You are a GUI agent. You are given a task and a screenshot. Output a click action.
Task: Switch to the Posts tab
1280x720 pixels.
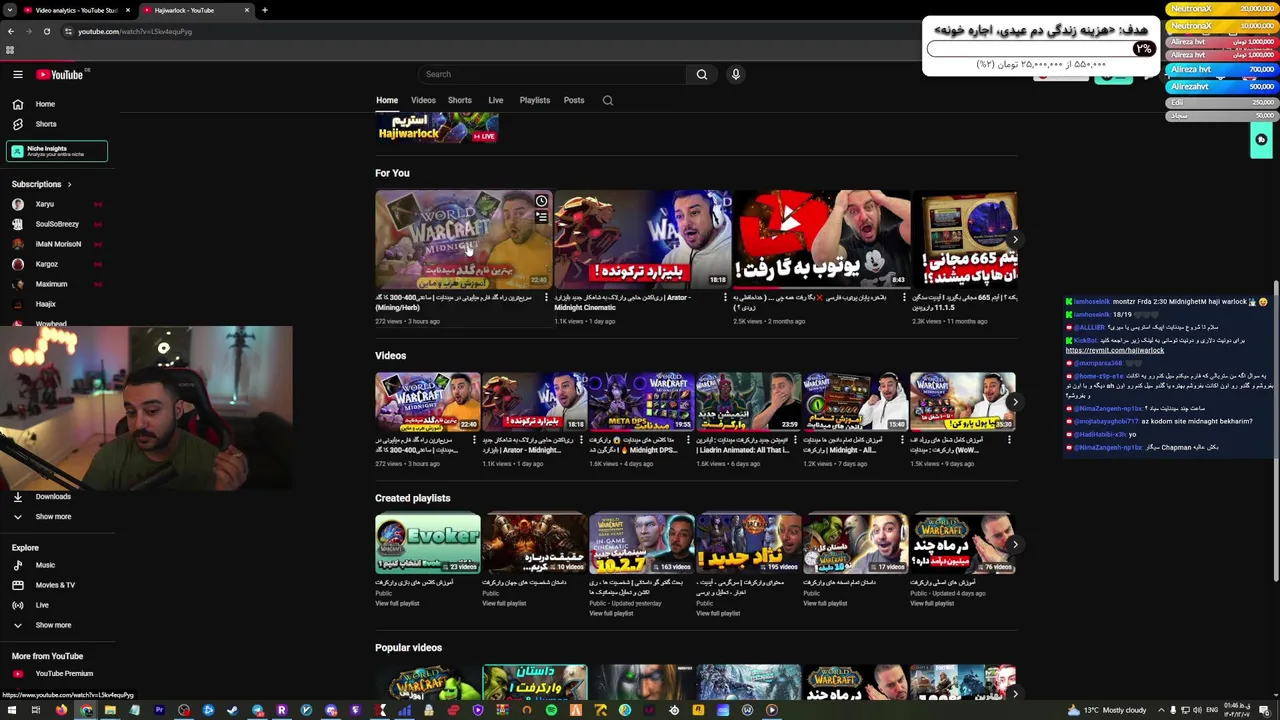[574, 100]
